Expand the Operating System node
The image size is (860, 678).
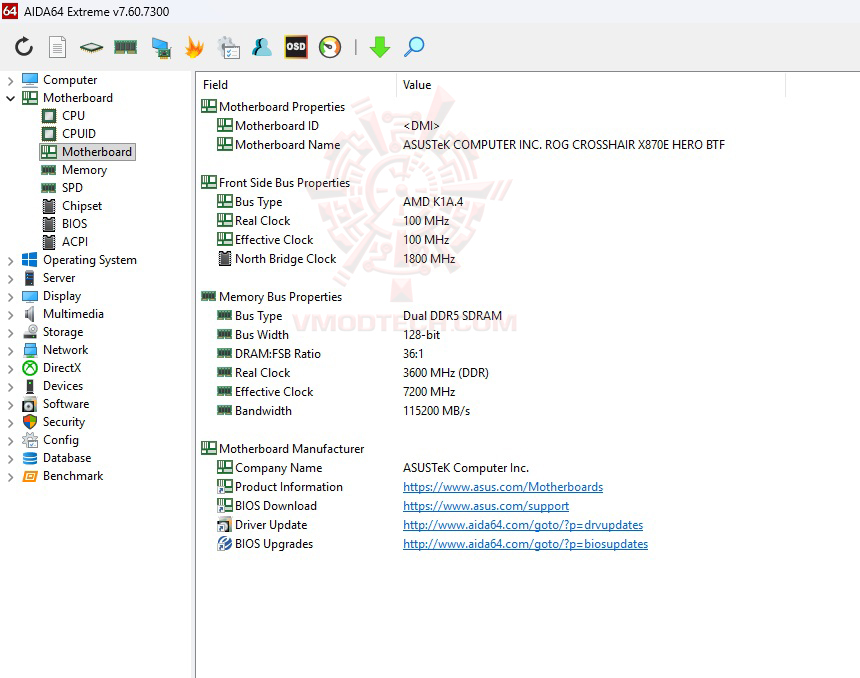point(10,261)
